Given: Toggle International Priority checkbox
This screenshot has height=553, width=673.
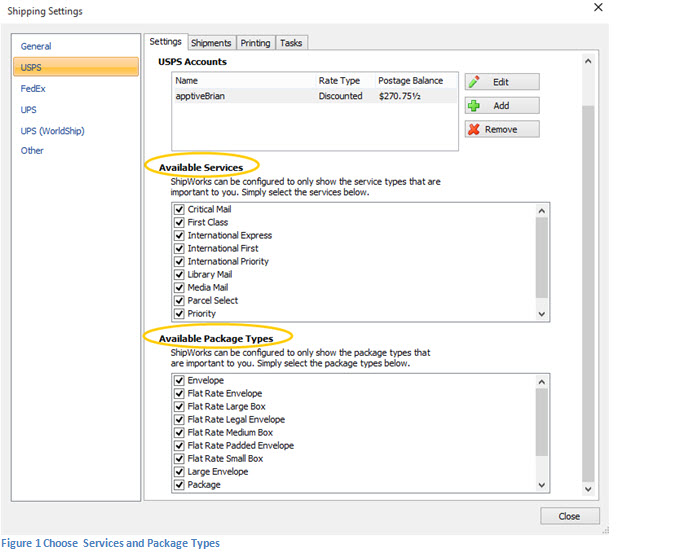Looking at the screenshot, I should pos(179,261).
